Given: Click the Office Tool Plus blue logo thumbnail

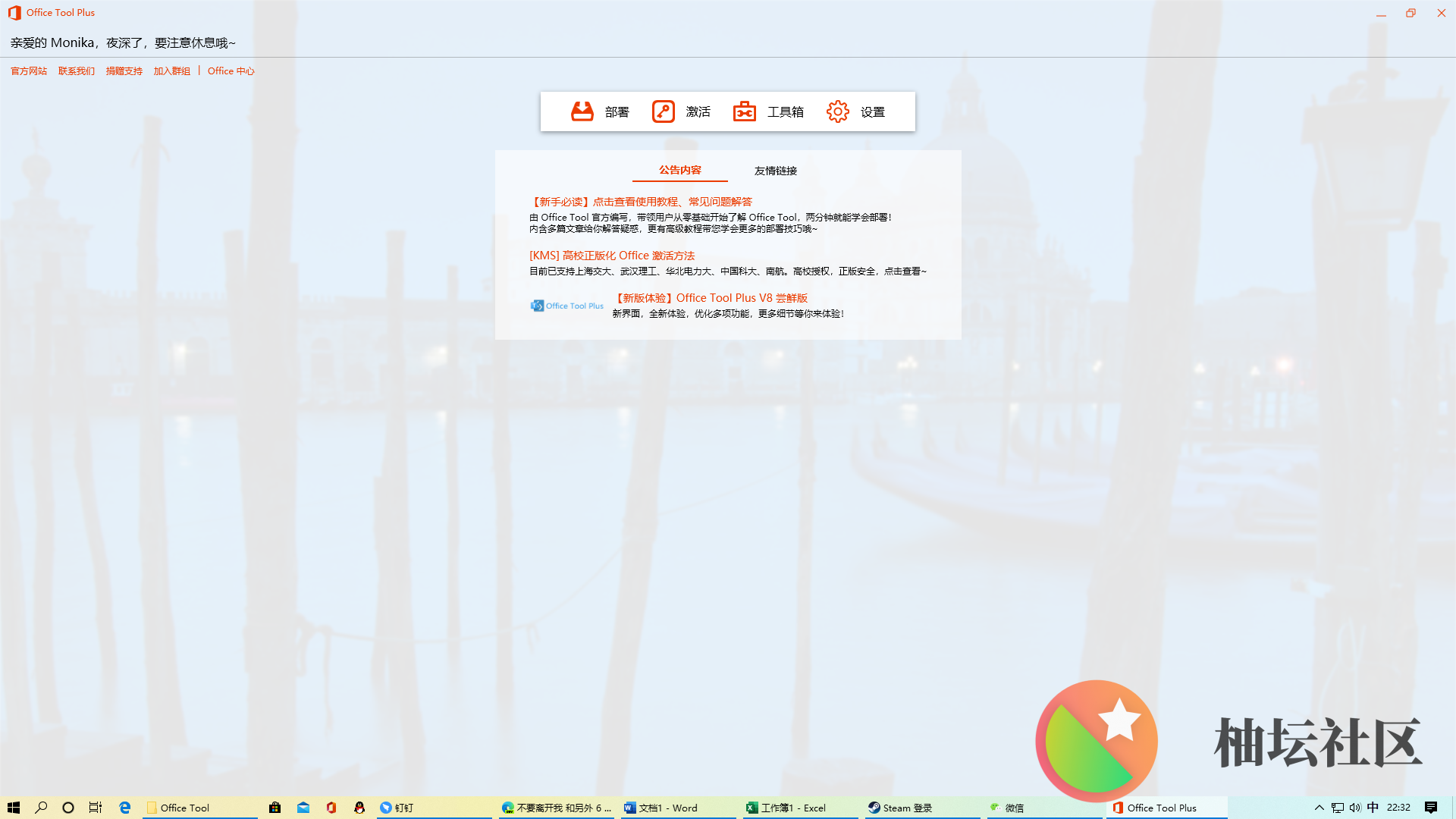Looking at the screenshot, I should pos(567,306).
